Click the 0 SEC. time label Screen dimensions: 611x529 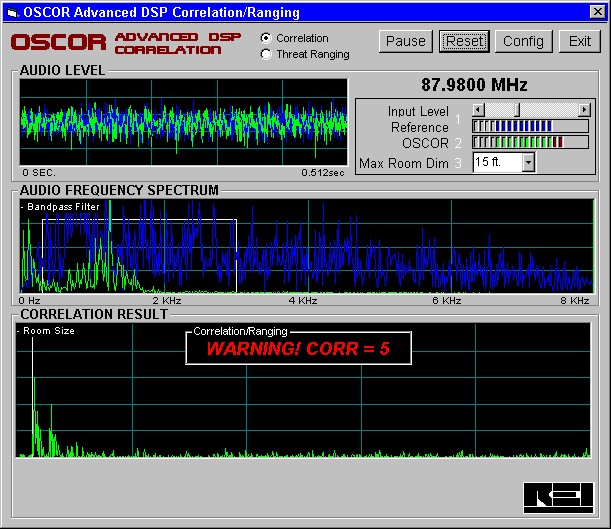[39, 173]
